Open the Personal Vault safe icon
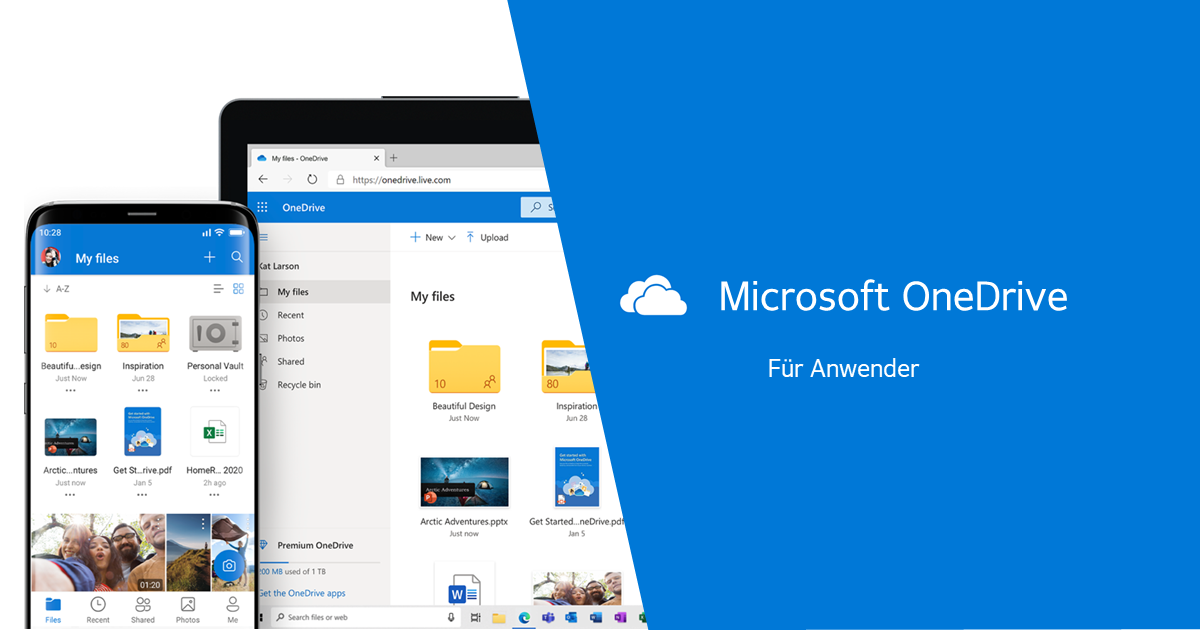Image resolution: width=1200 pixels, height=630 pixels. pyautogui.click(x=214, y=333)
